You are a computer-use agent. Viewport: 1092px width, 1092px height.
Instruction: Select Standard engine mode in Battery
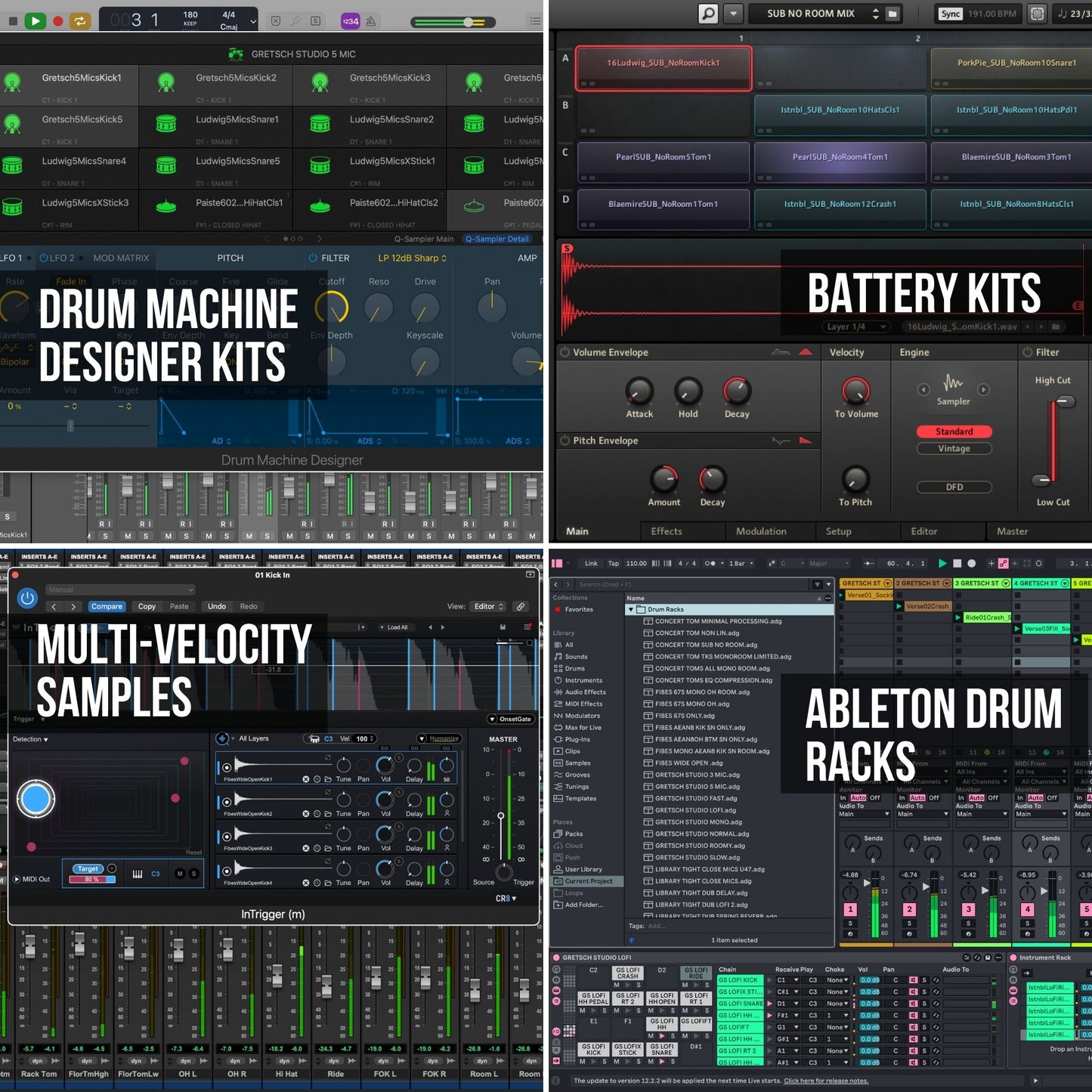(954, 432)
